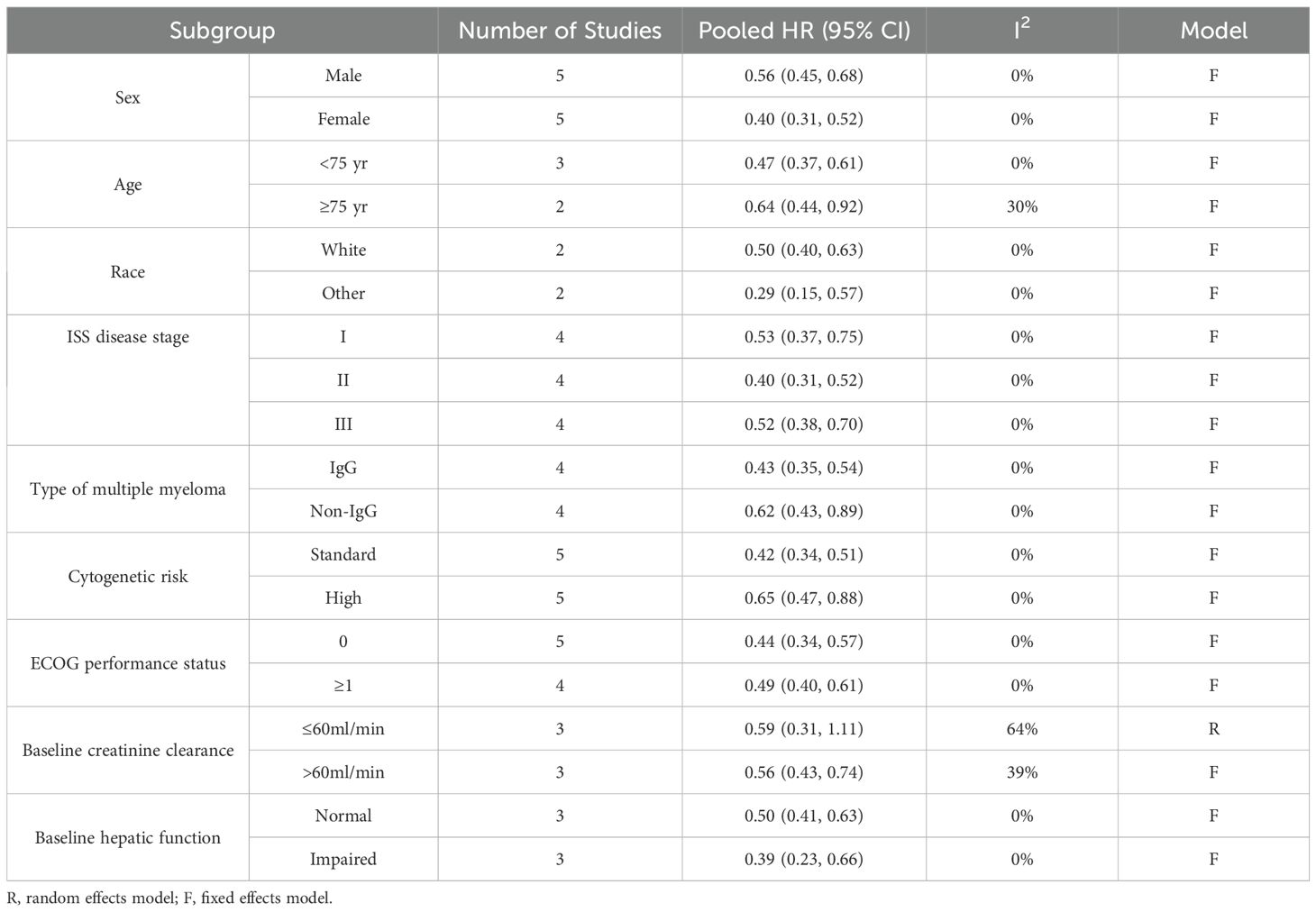
Task: Click the Subgroup column header
Action: 222,31
